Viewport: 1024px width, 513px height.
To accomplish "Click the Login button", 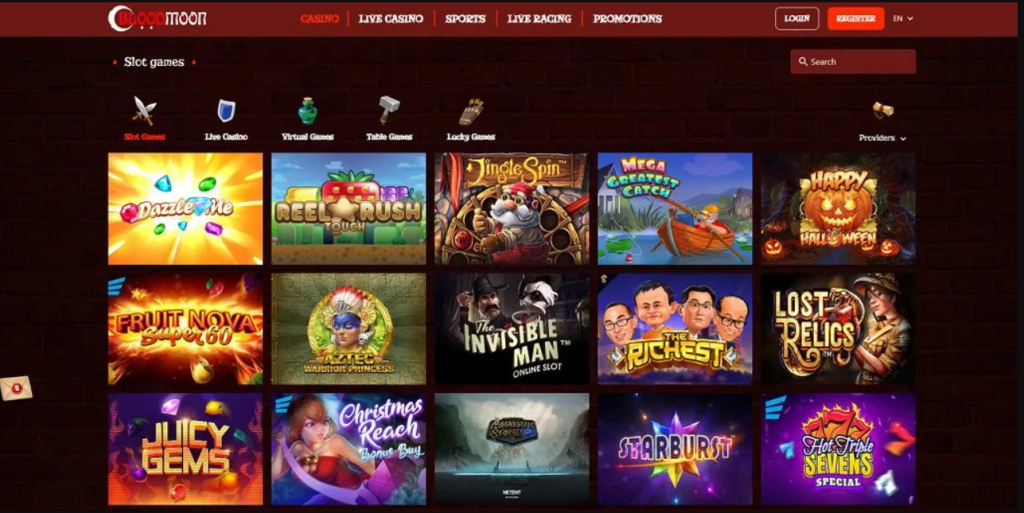I will tap(797, 19).
